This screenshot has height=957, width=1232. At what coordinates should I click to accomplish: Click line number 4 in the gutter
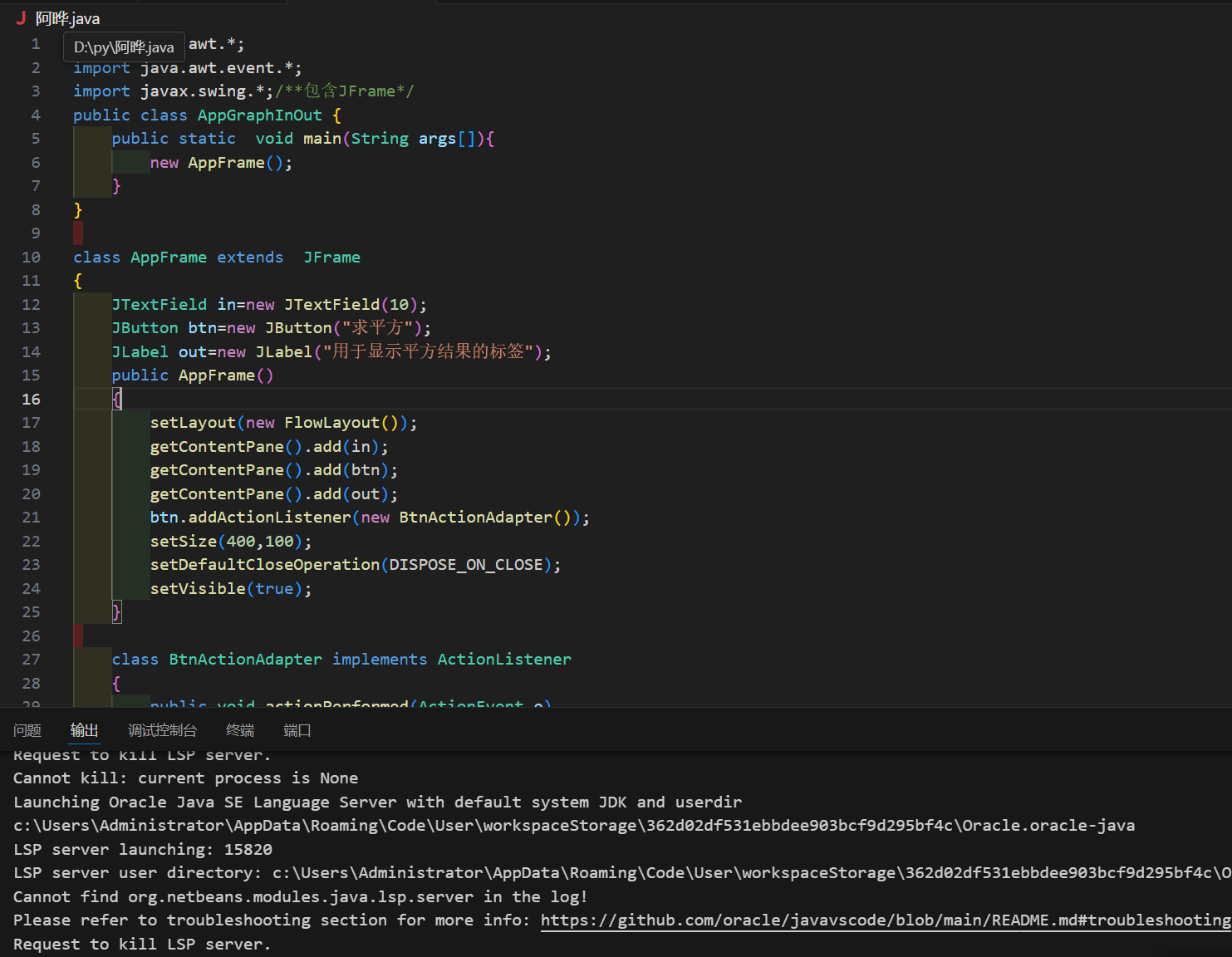click(x=36, y=115)
